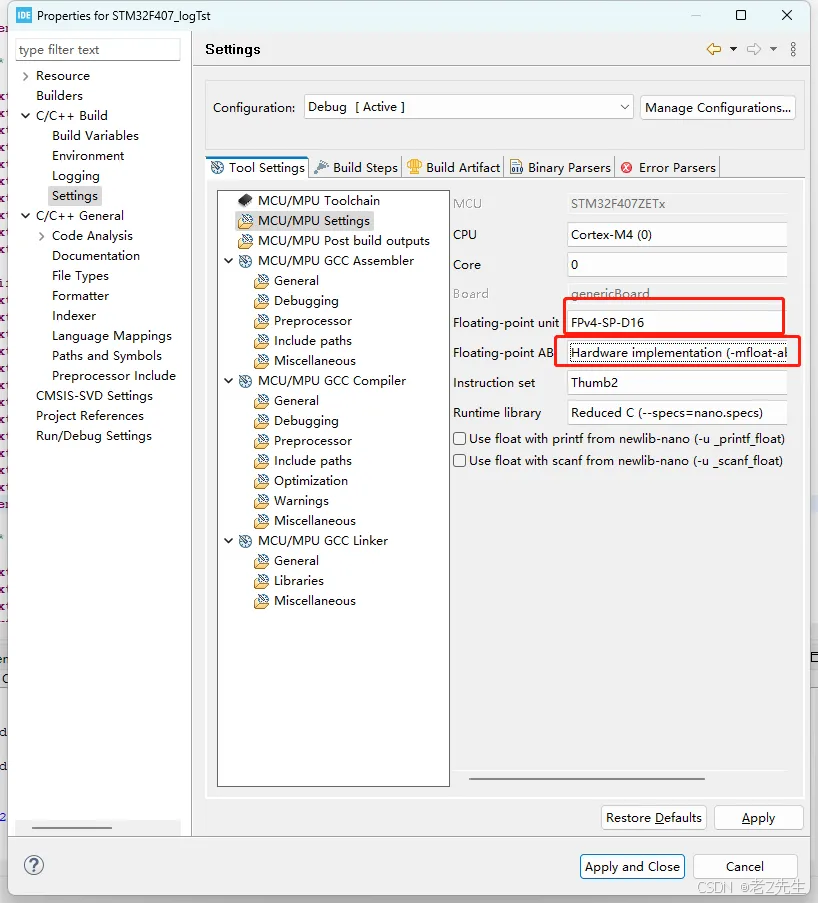Switch to the Build Artifact tab
Image resolution: width=818 pixels, height=903 pixels.
[453, 168]
